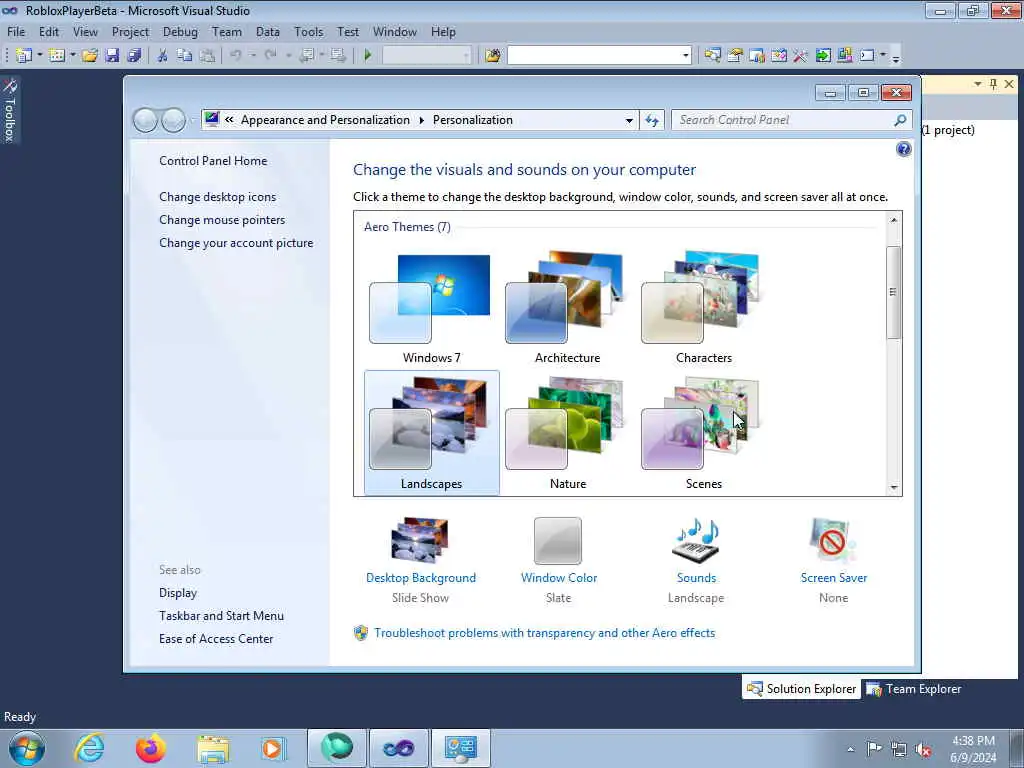Open the Solution Explorer window position dropdown
This screenshot has width=1024, height=768.
(978, 84)
